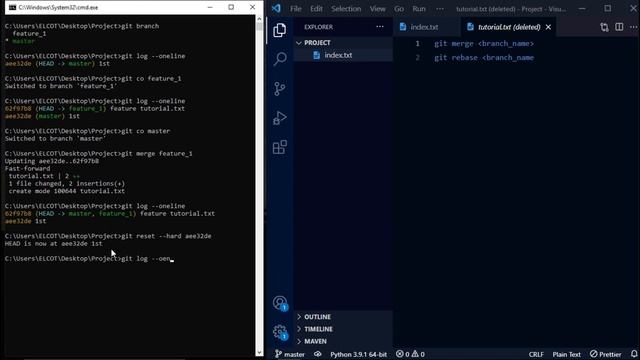This screenshot has height=360, width=640.
Task: Open errors and warnings count in status bar
Action: 410,354
